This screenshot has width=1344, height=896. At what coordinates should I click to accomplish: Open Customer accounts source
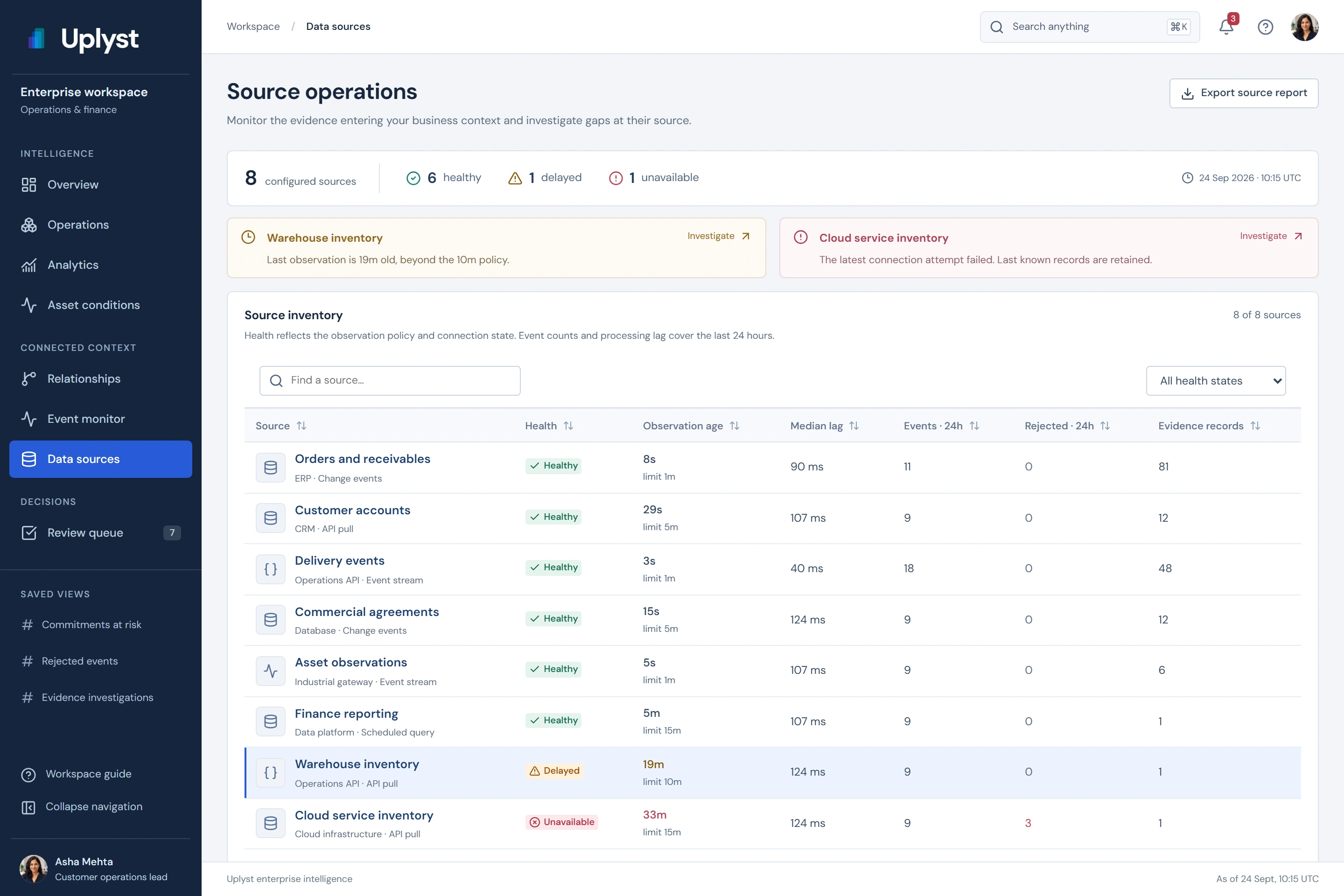click(353, 510)
